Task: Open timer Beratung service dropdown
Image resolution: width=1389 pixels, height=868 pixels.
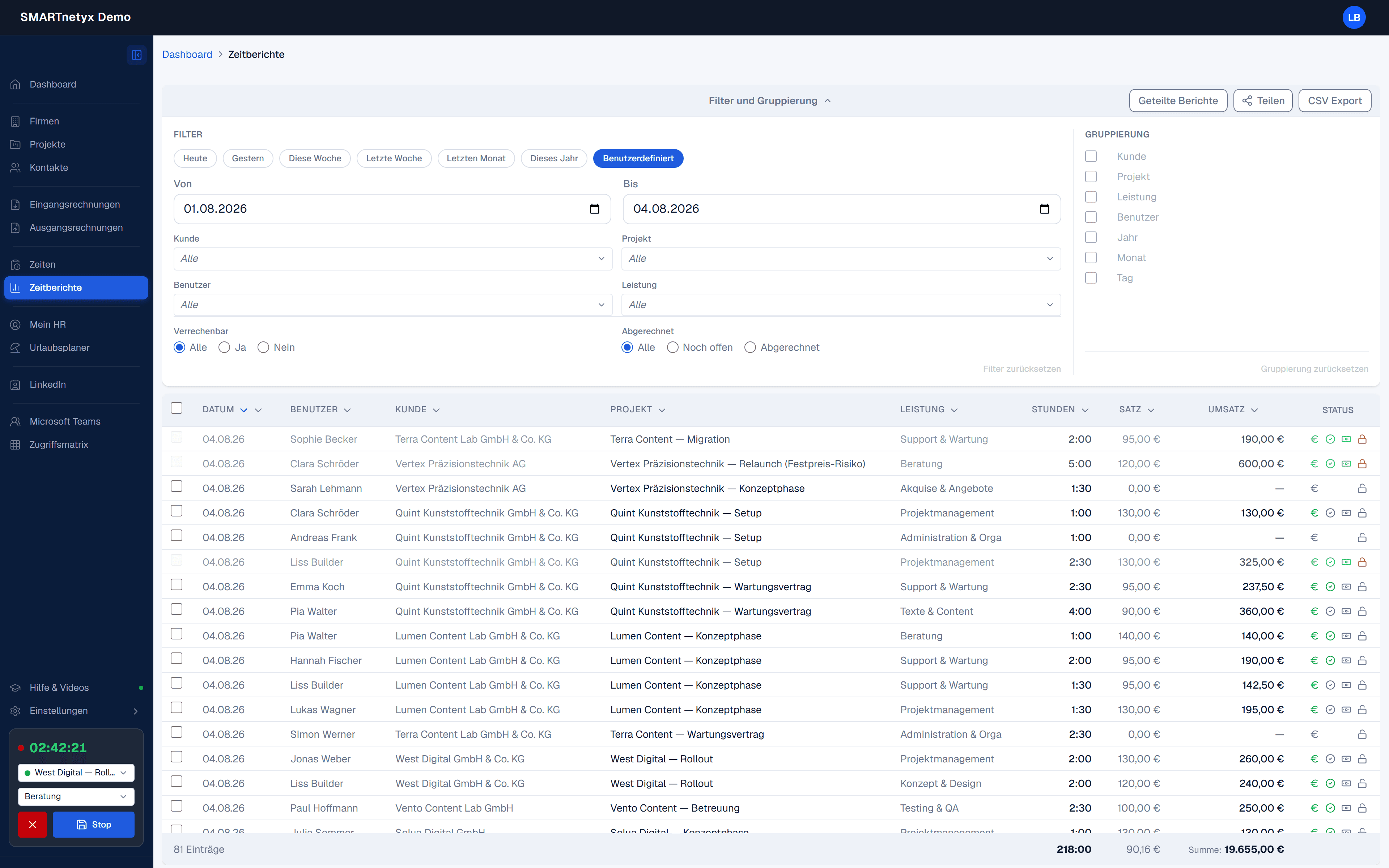Action: (76, 796)
